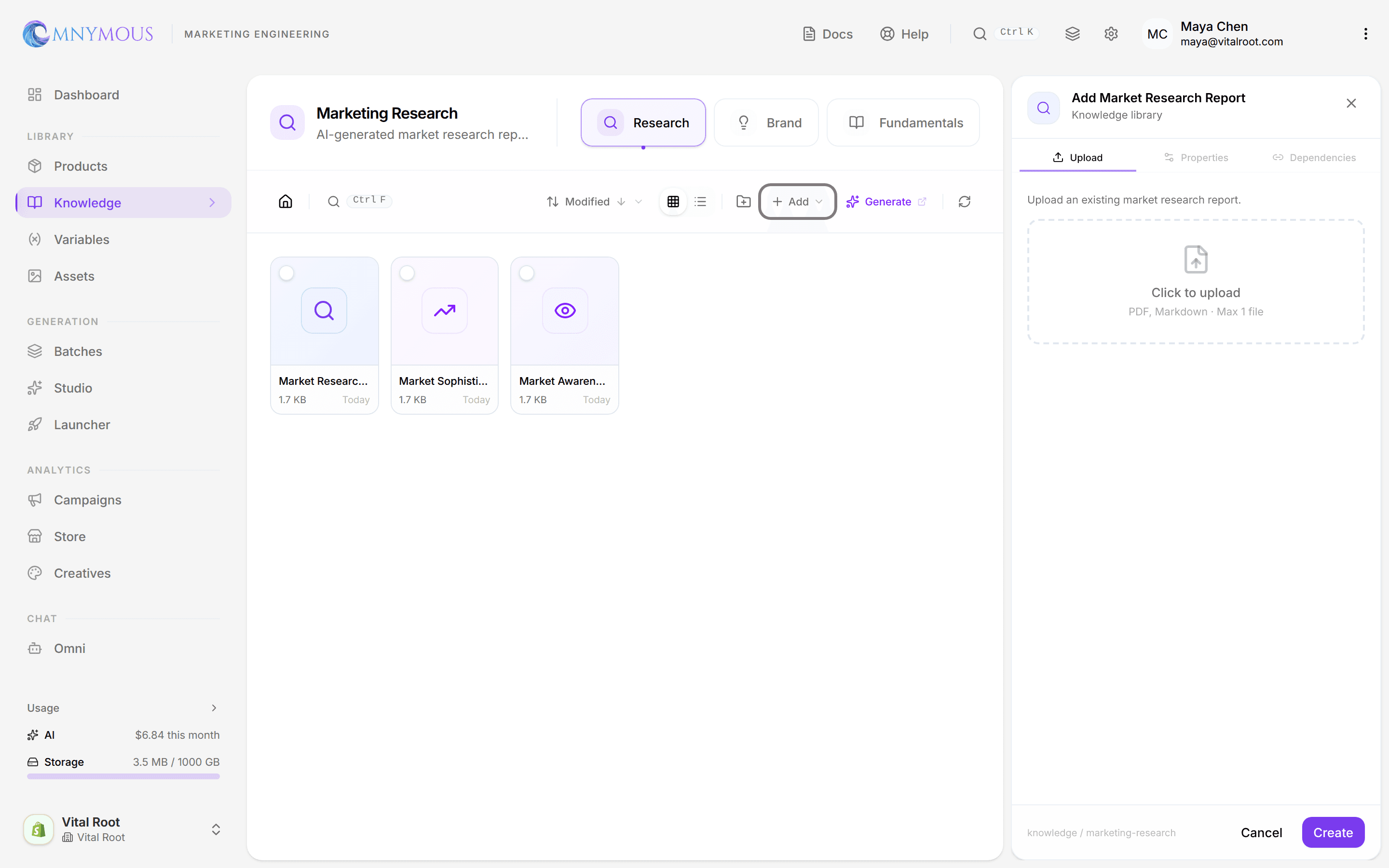Click the AI usage cost row
1389x868 pixels.
123,735
